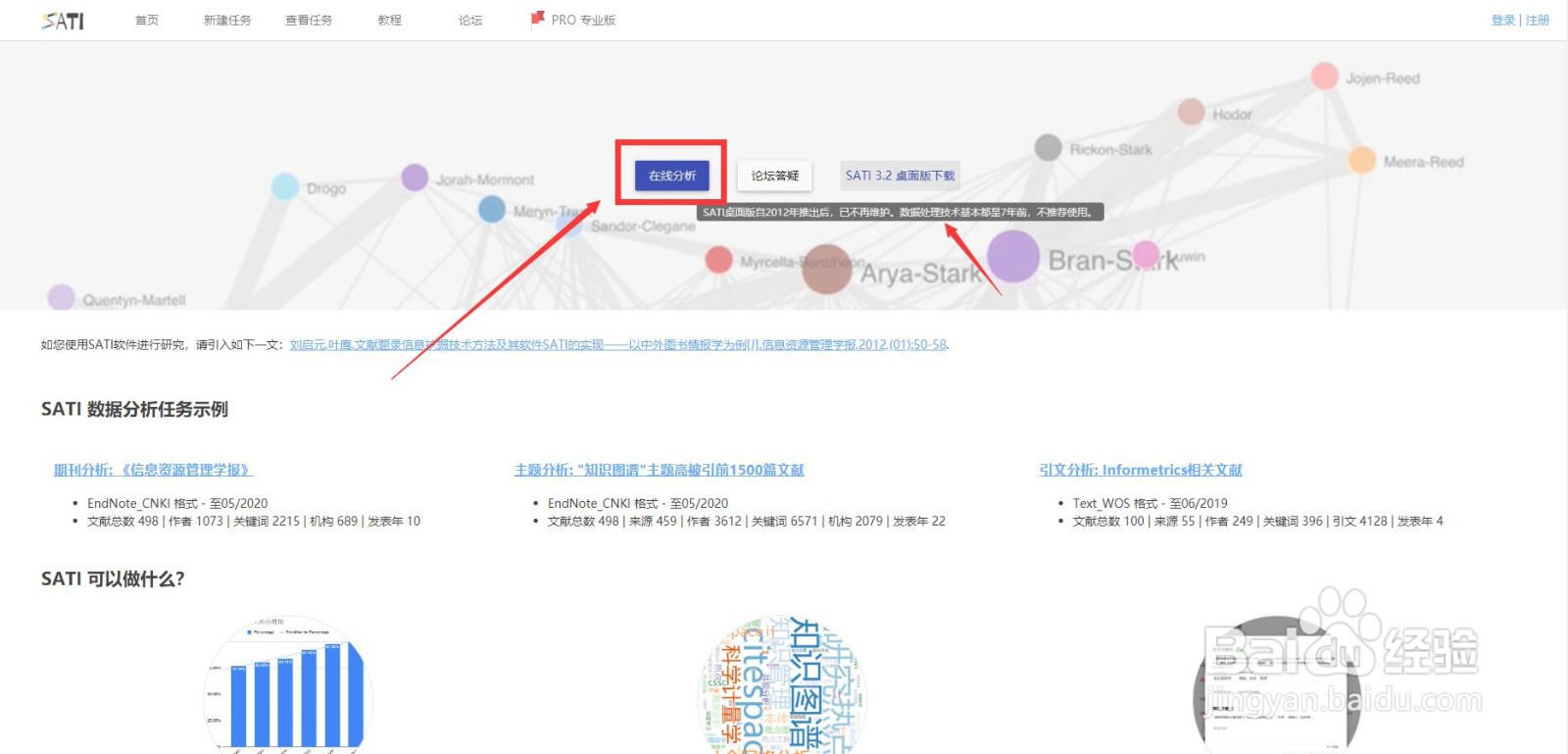Click the Arya-Stark brown node
Viewport: 1568px width, 754px height.
pos(827,270)
